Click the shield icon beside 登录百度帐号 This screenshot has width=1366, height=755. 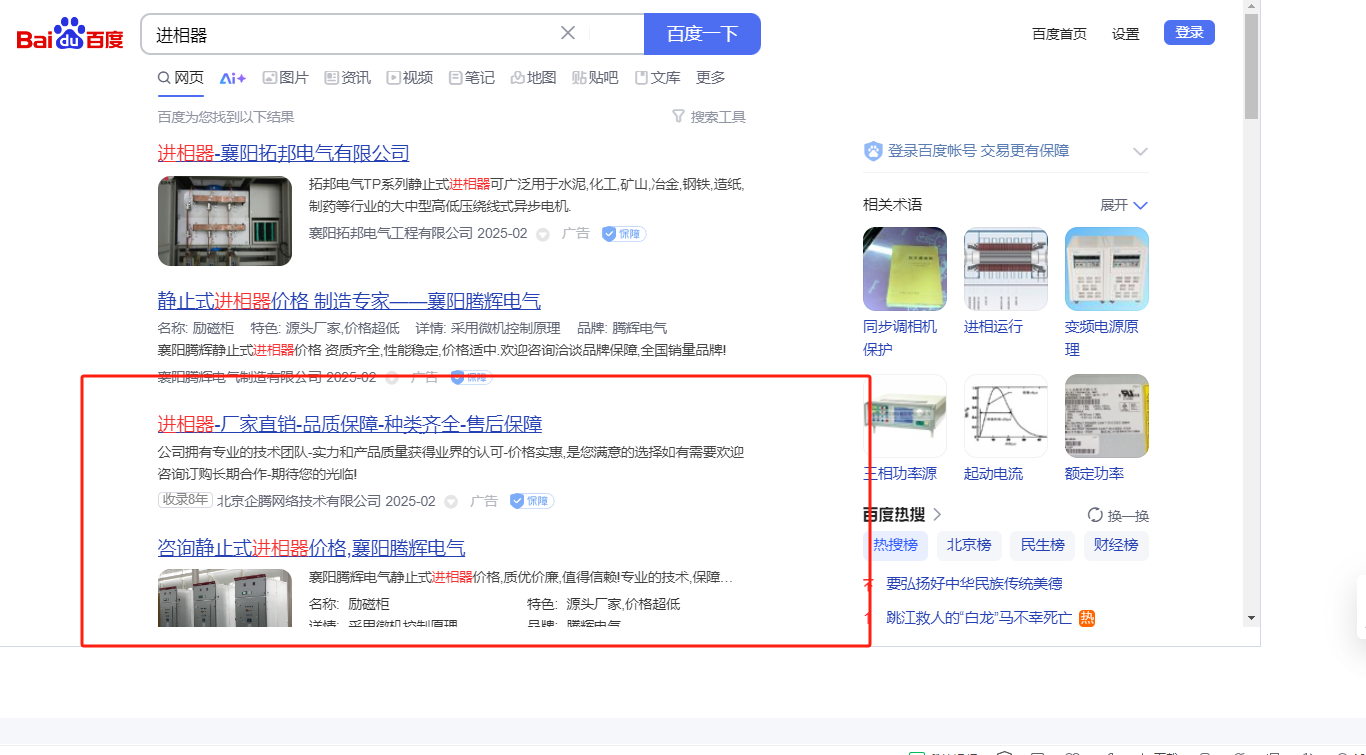coord(873,151)
